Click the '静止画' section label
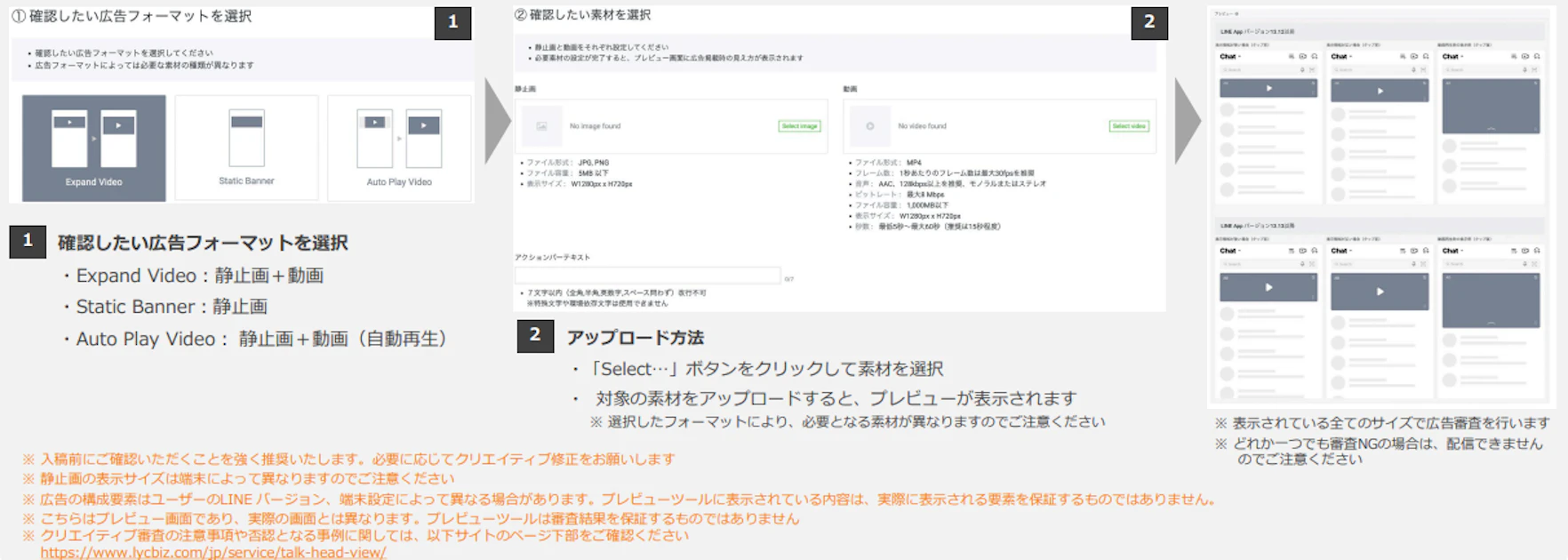 525,89
